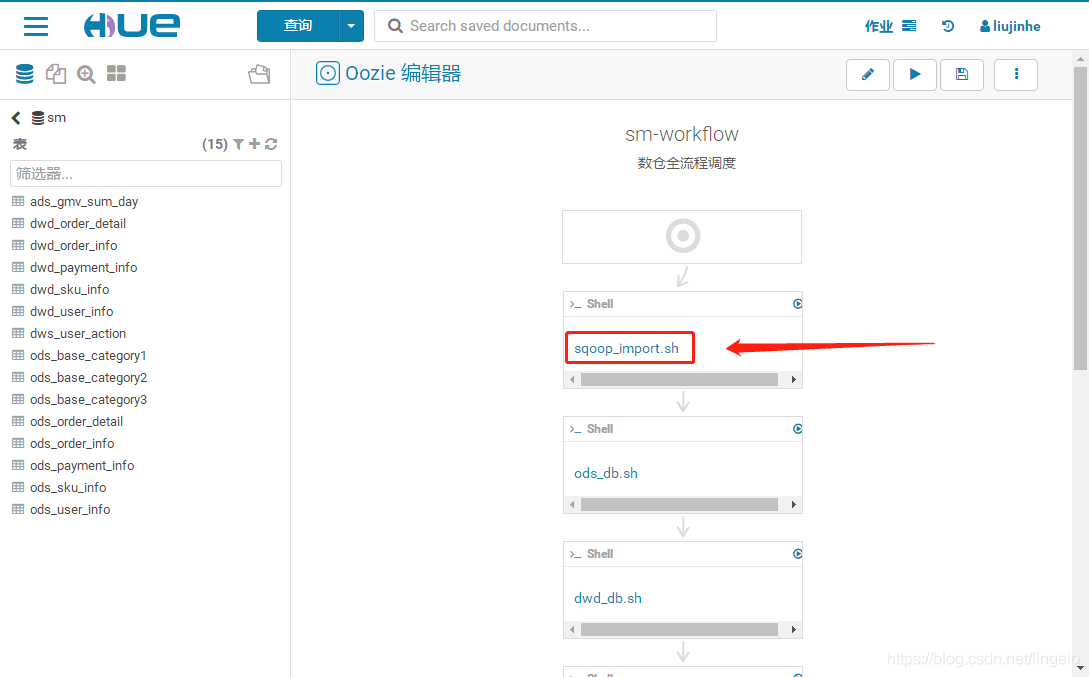Open table ods_base_category1
This screenshot has height=677, width=1089.
tap(88, 356)
